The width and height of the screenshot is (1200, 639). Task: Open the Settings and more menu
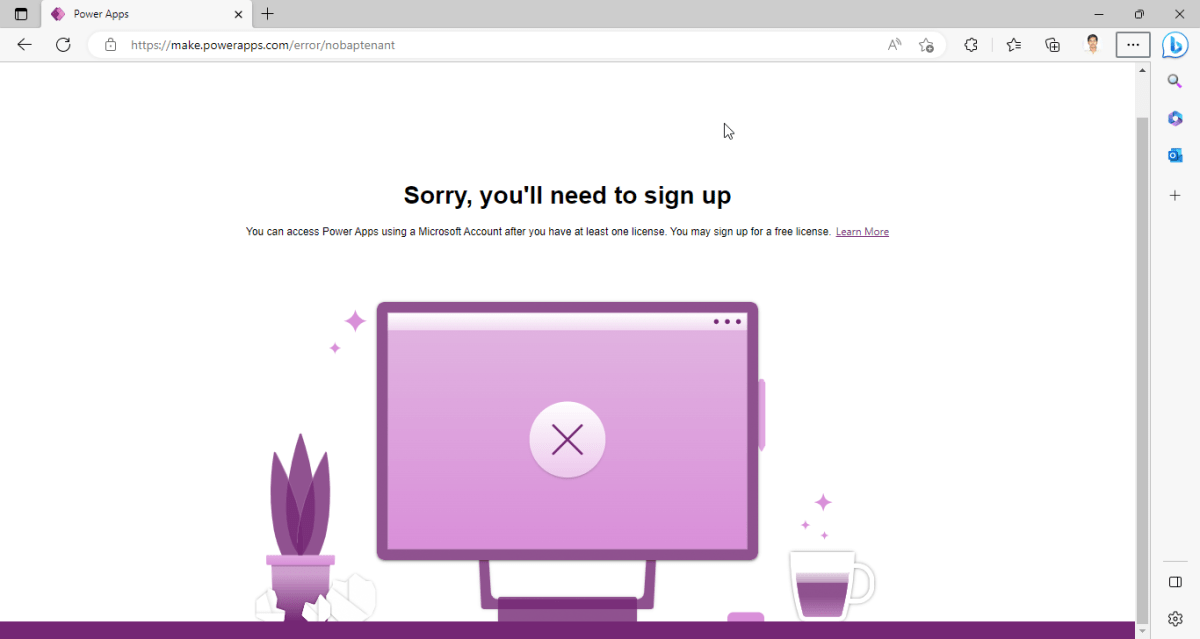[1132, 44]
